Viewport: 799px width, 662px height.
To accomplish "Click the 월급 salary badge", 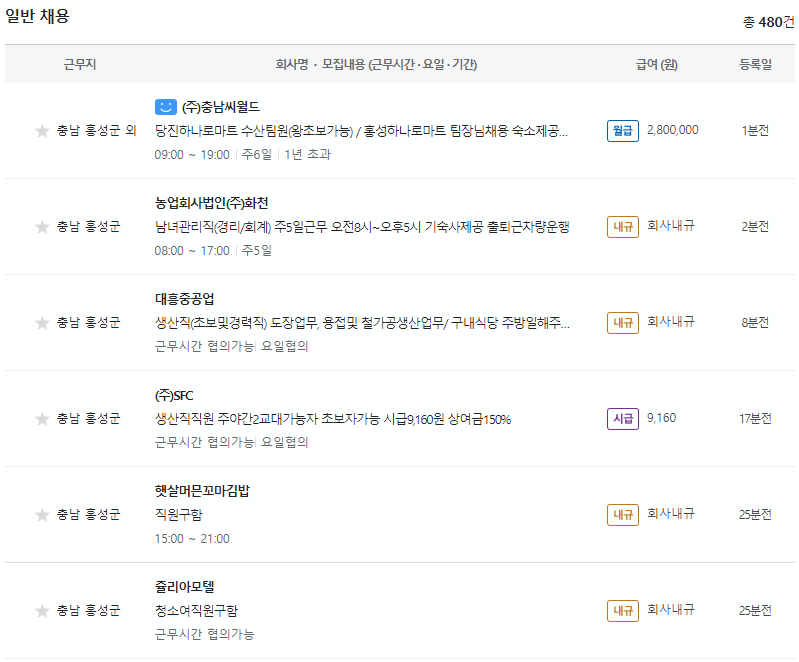I will coord(623,131).
